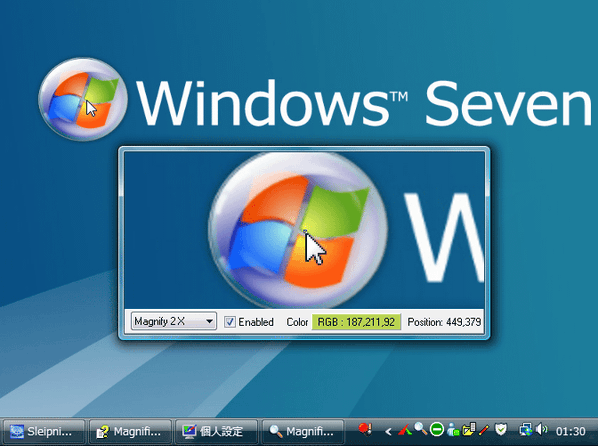Click the green circle minus tray icon
This screenshot has width=598, height=446.
tap(437, 430)
